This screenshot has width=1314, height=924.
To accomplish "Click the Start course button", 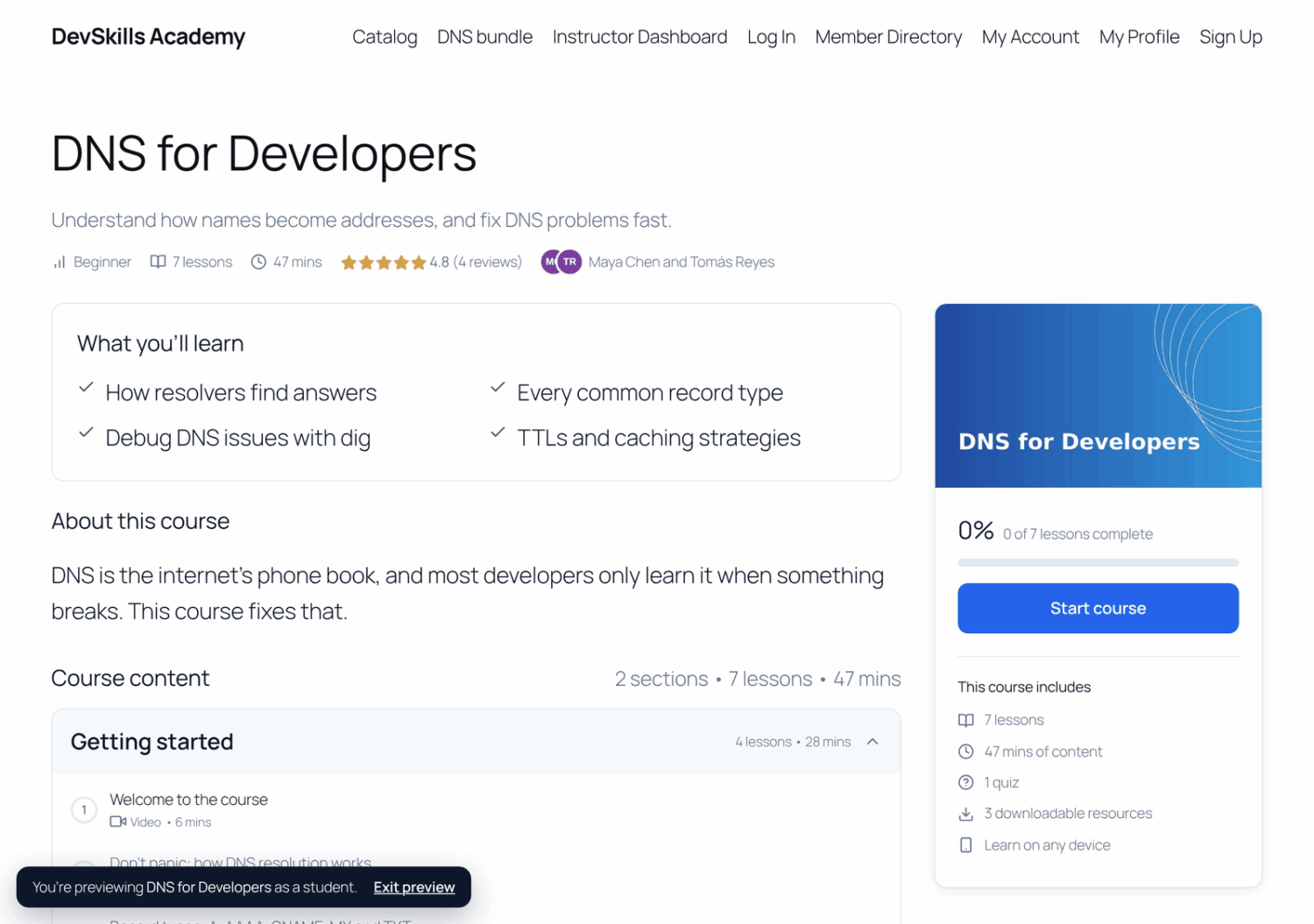I will tap(1098, 608).
